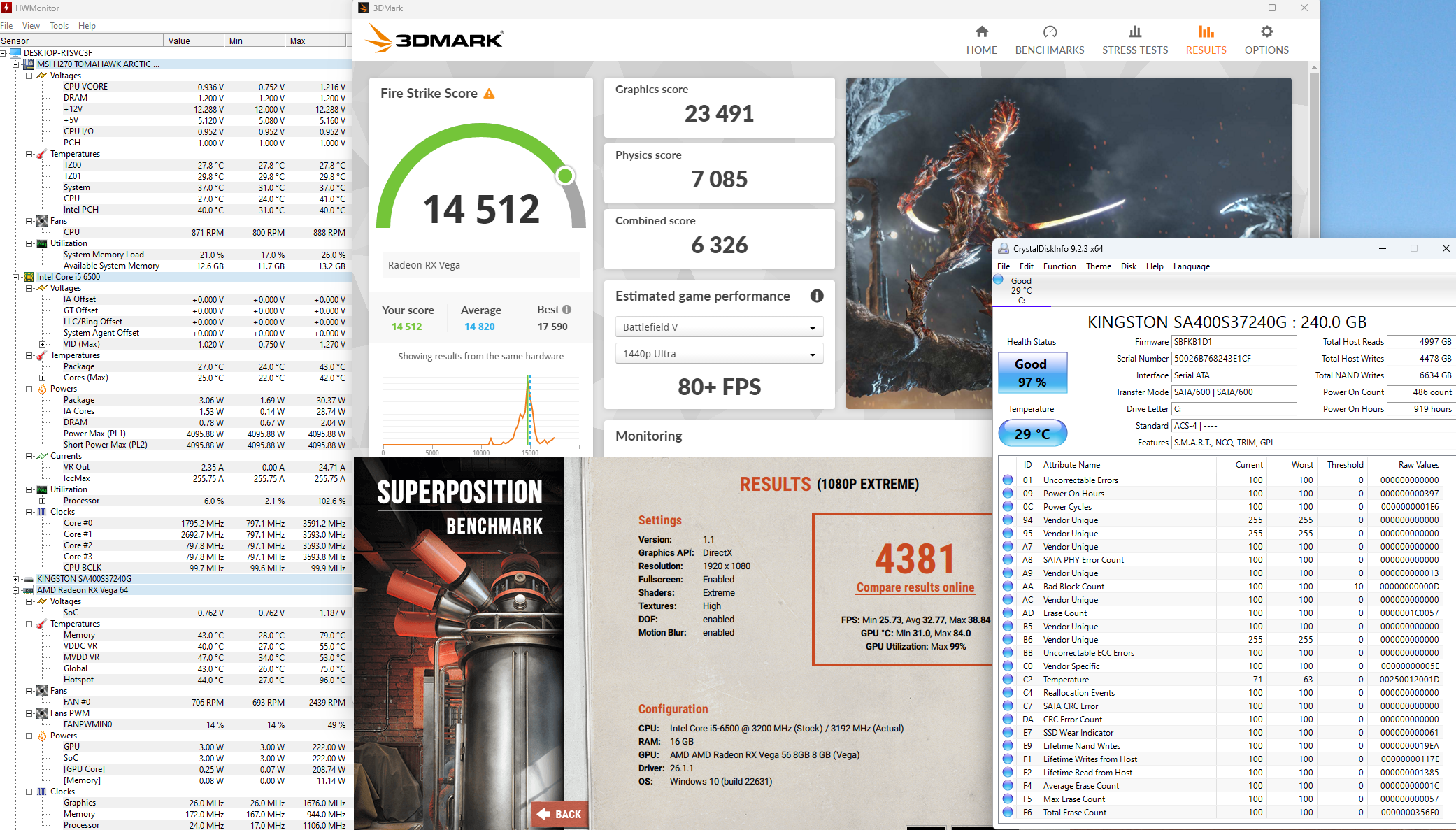Expand the VID (Max) entry
This screenshot has height=830, width=1456.
point(42,344)
